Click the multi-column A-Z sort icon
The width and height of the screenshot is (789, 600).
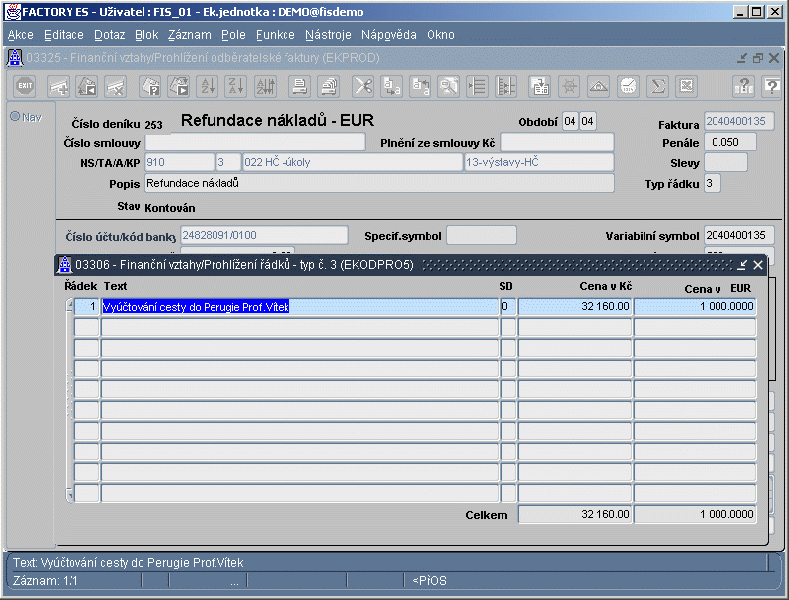coord(265,86)
